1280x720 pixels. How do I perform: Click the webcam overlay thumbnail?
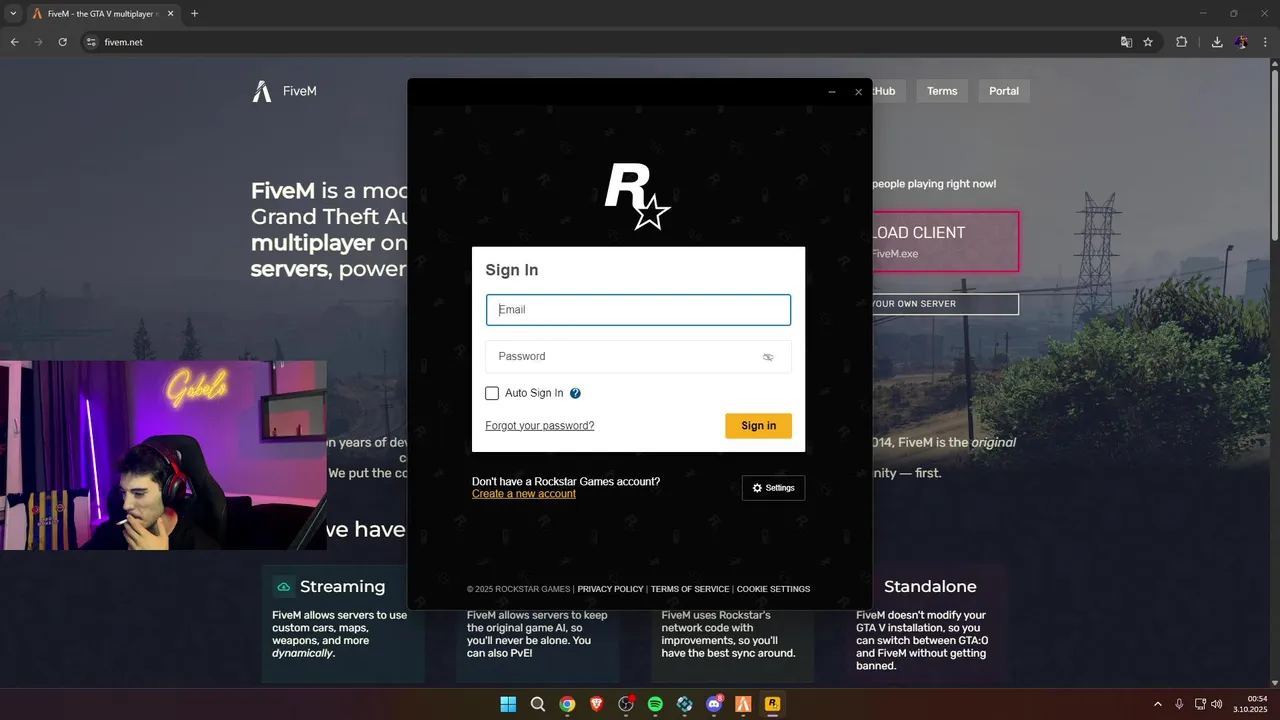click(163, 455)
